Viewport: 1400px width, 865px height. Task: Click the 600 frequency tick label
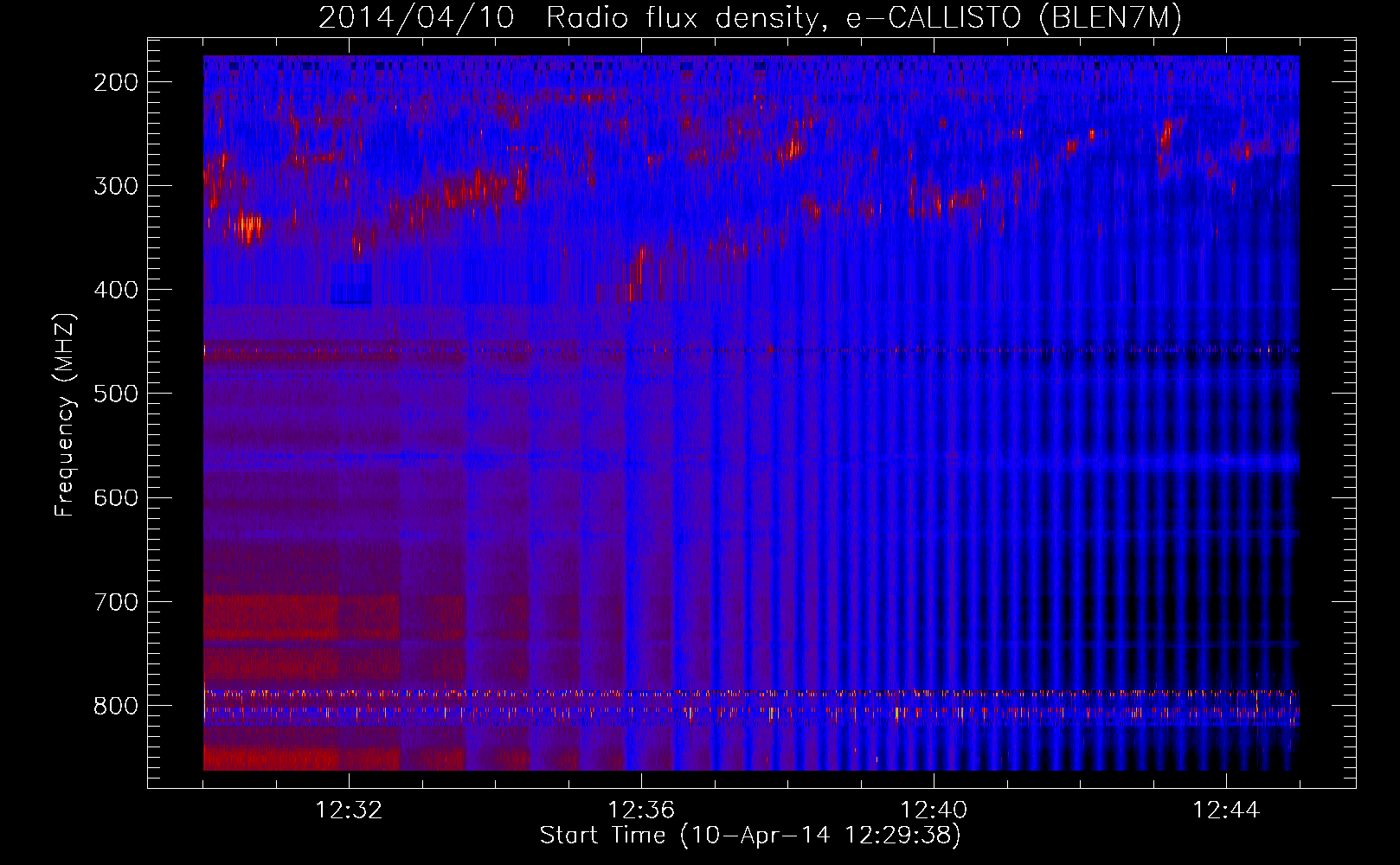point(116,498)
